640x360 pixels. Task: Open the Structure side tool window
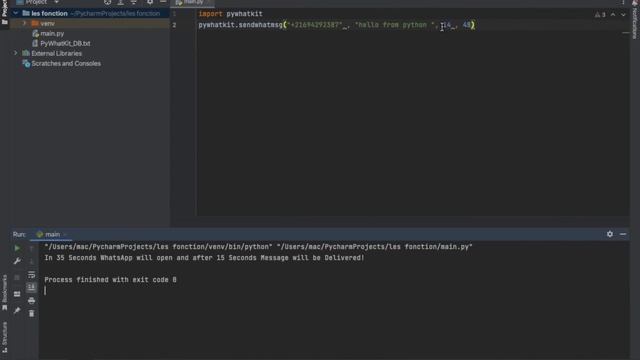[x=4, y=337]
